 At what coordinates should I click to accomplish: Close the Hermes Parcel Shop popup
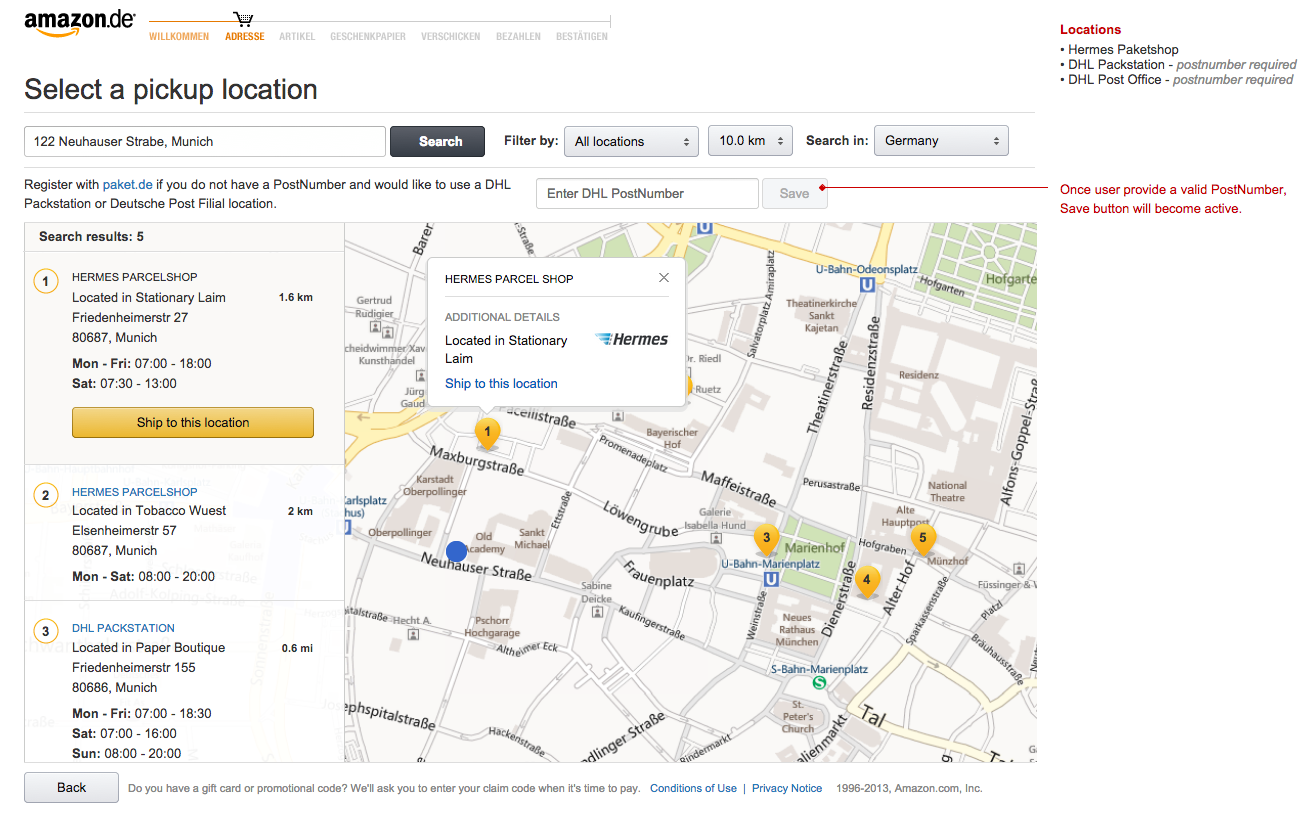664,278
